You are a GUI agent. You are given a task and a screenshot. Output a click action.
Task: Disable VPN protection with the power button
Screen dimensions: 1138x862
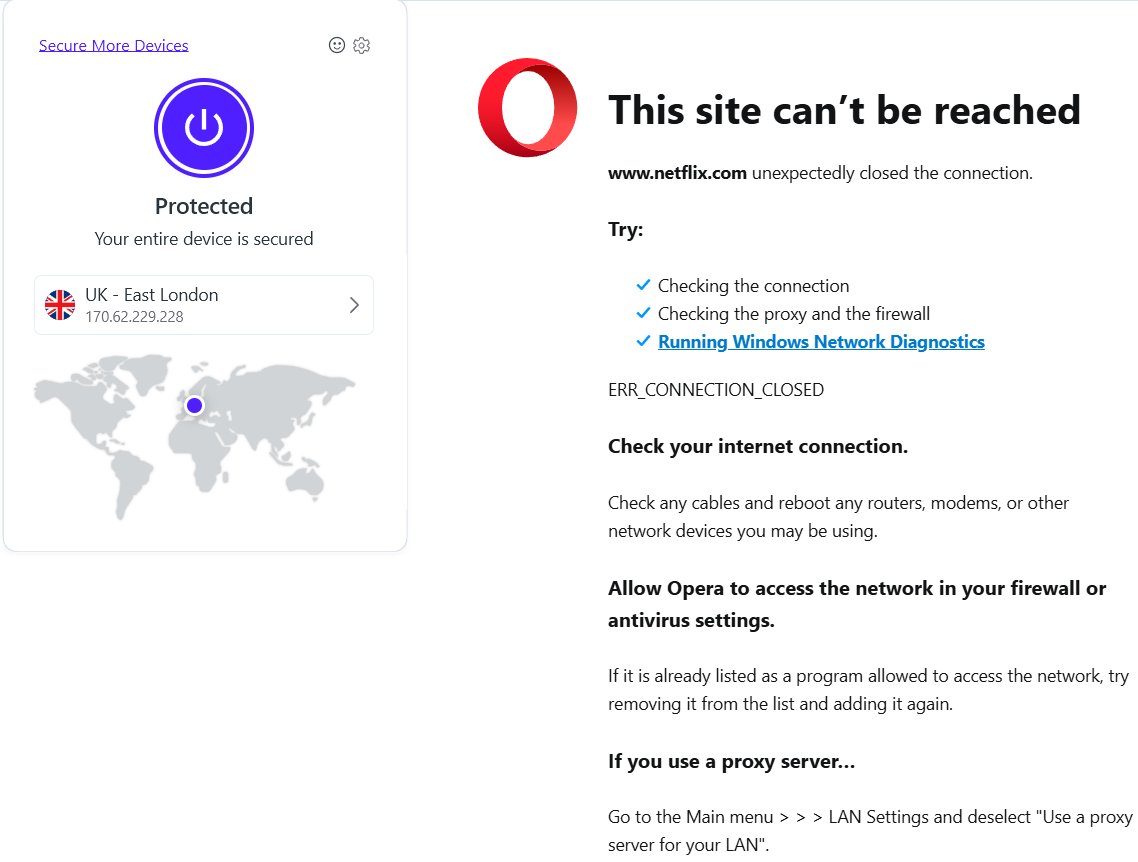coord(203,128)
